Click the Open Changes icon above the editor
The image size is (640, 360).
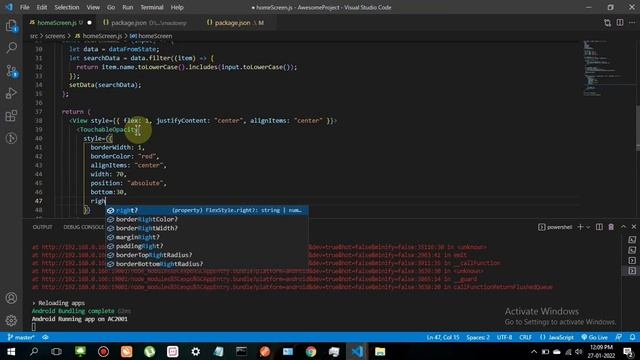pyautogui.click(x=607, y=23)
